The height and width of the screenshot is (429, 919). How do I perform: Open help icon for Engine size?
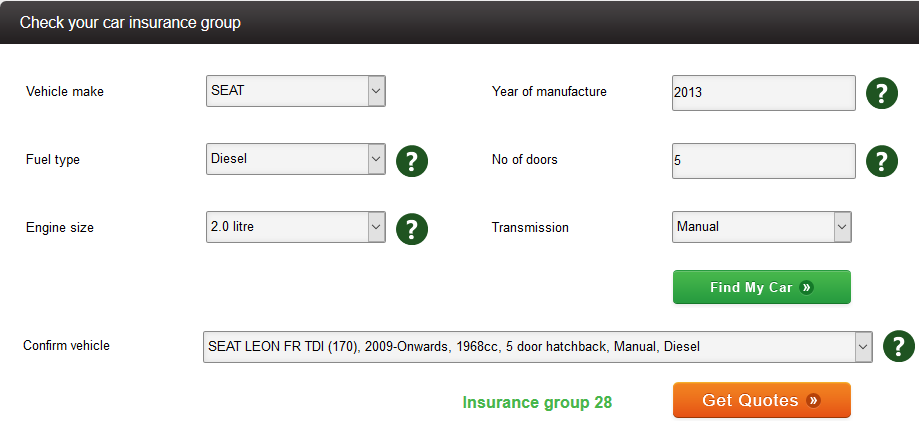pyautogui.click(x=412, y=229)
